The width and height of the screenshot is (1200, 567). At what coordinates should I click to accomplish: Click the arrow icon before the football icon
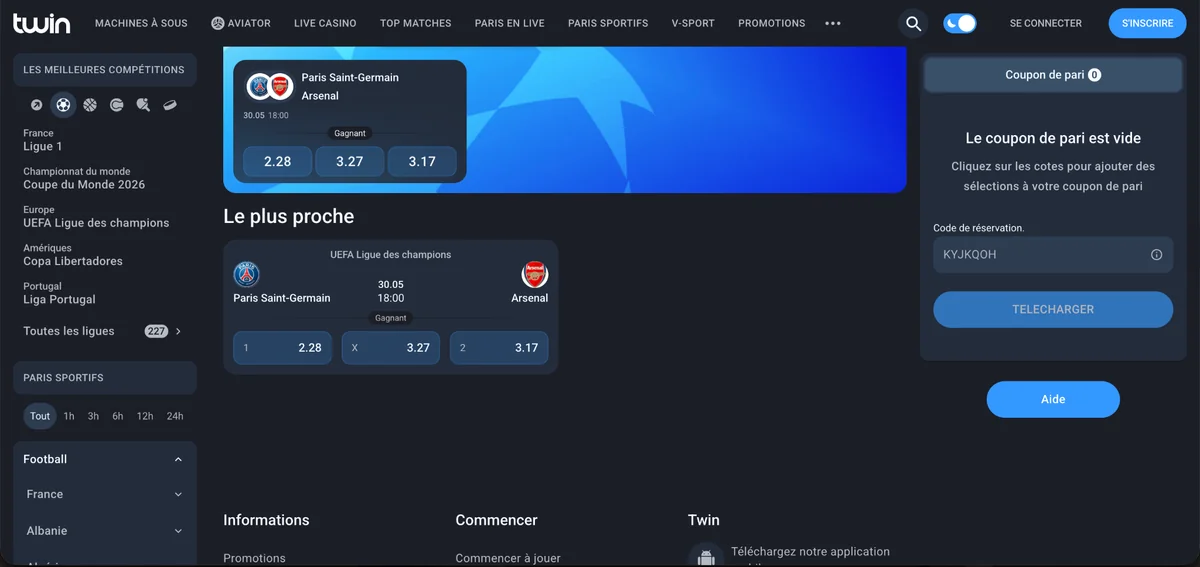tap(37, 104)
